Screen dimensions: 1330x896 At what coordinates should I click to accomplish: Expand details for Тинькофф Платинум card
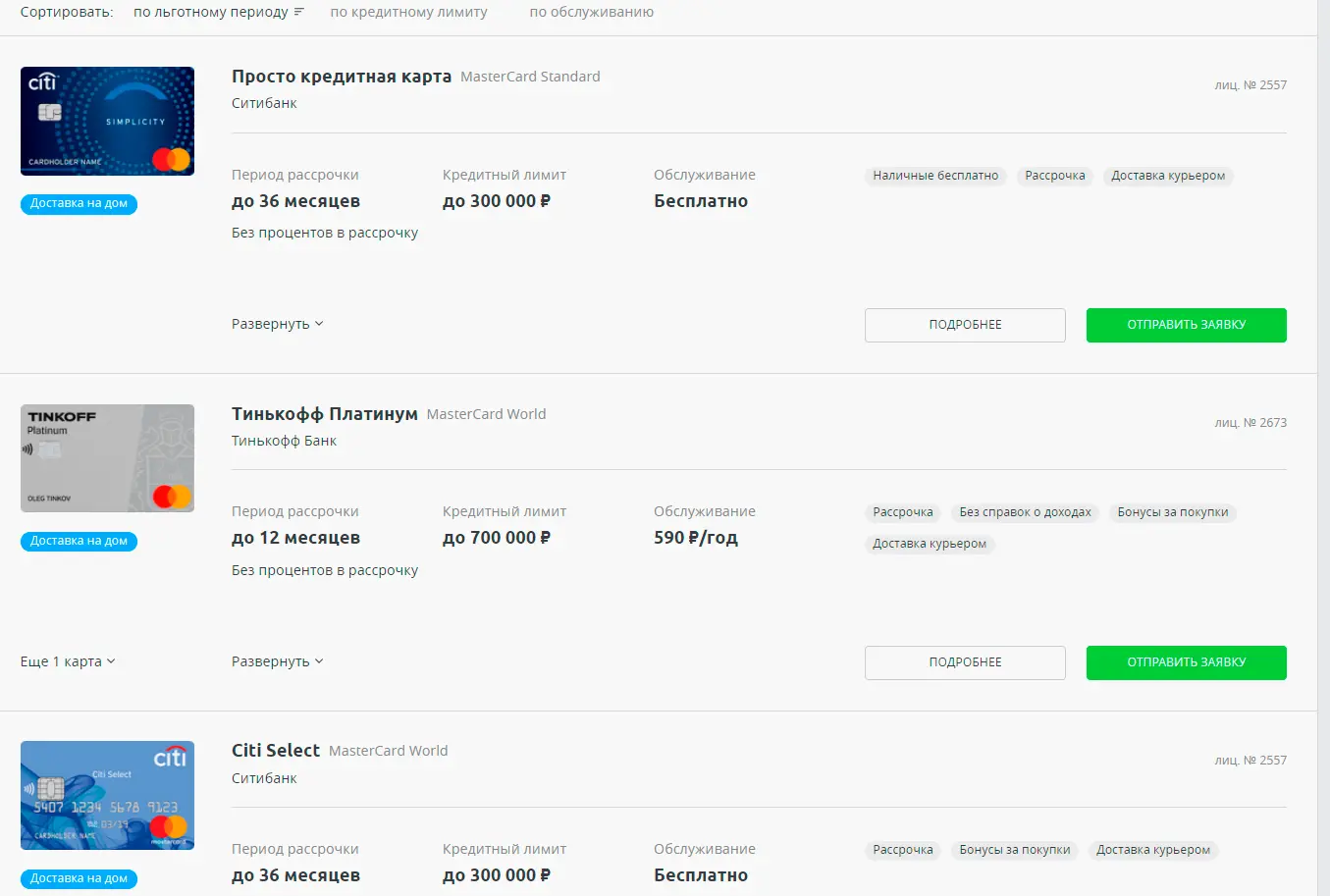coord(277,661)
